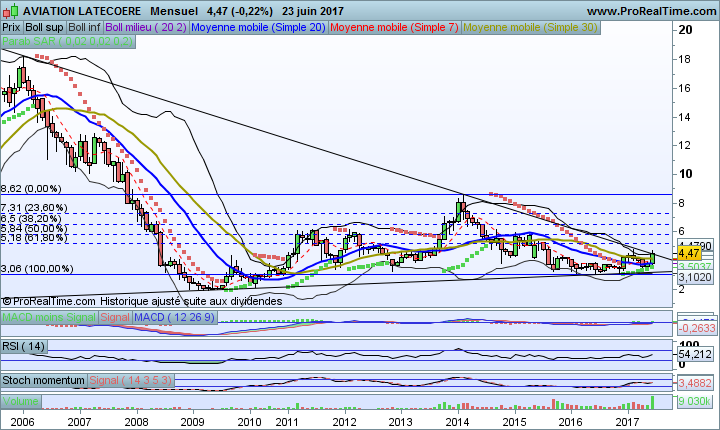
Task: Click the 2012 year label on time axis
Action: coord(345,422)
